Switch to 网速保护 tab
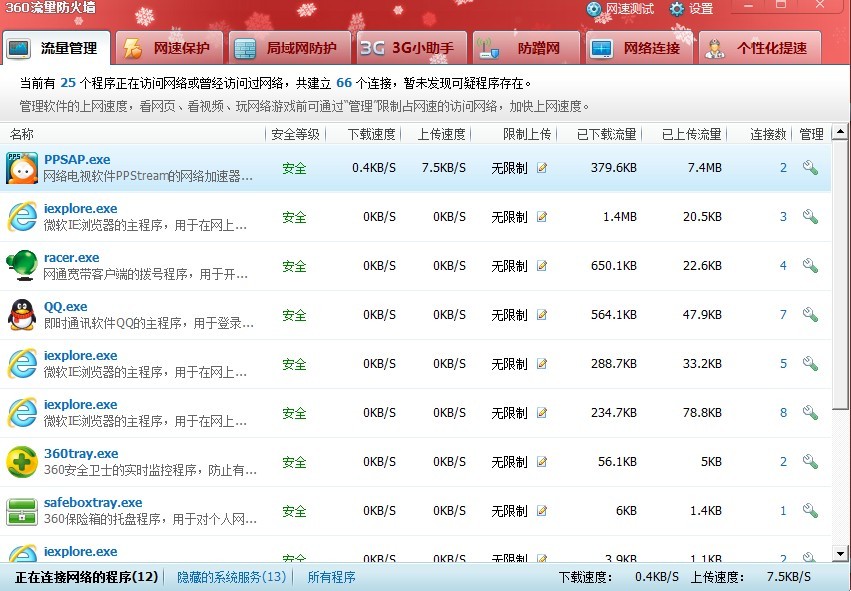 click(x=168, y=48)
